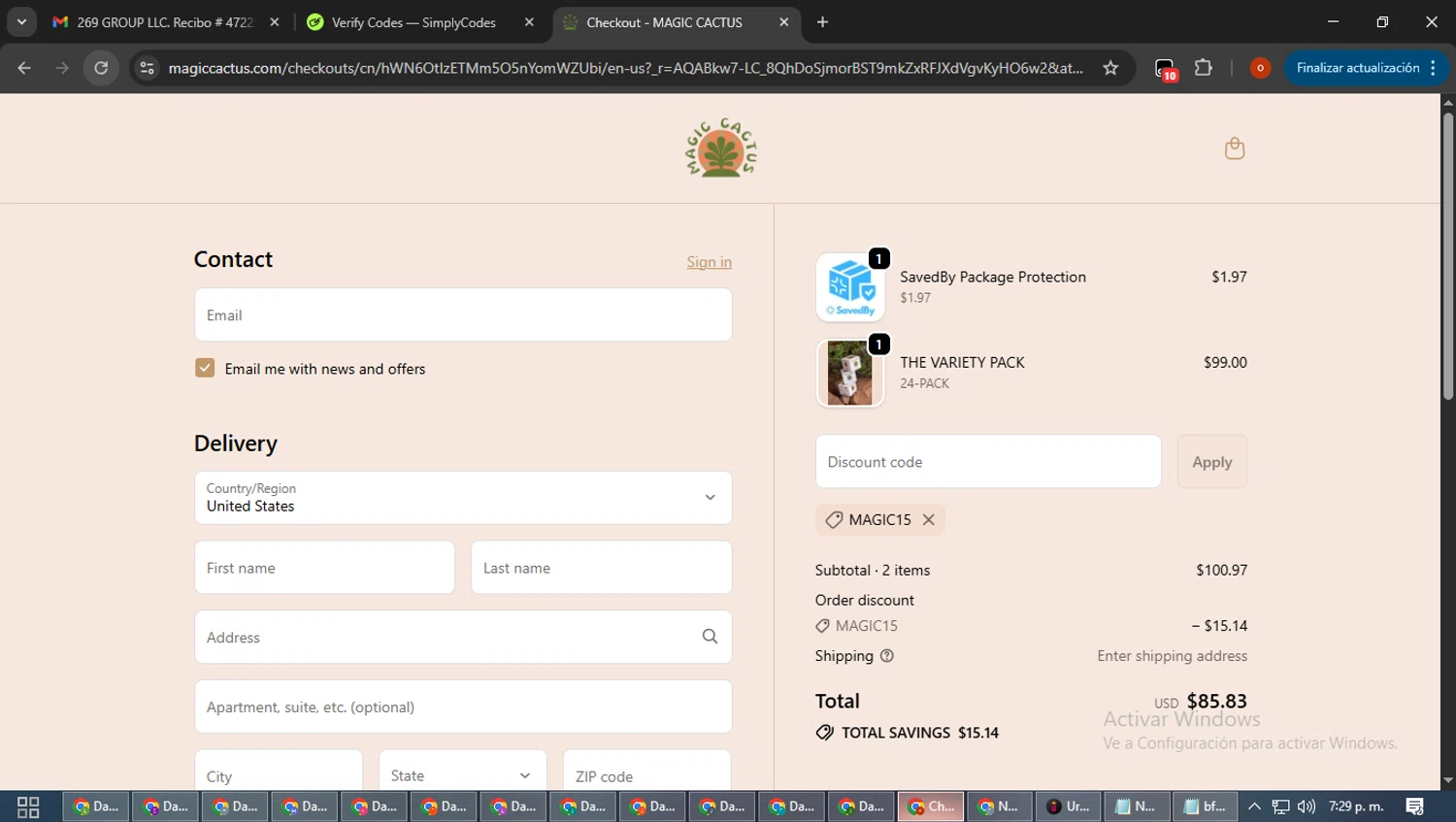Close the Gmail 269 GROUP LLC tab
Viewport: 1456px width, 822px height.
(x=275, y=22)
